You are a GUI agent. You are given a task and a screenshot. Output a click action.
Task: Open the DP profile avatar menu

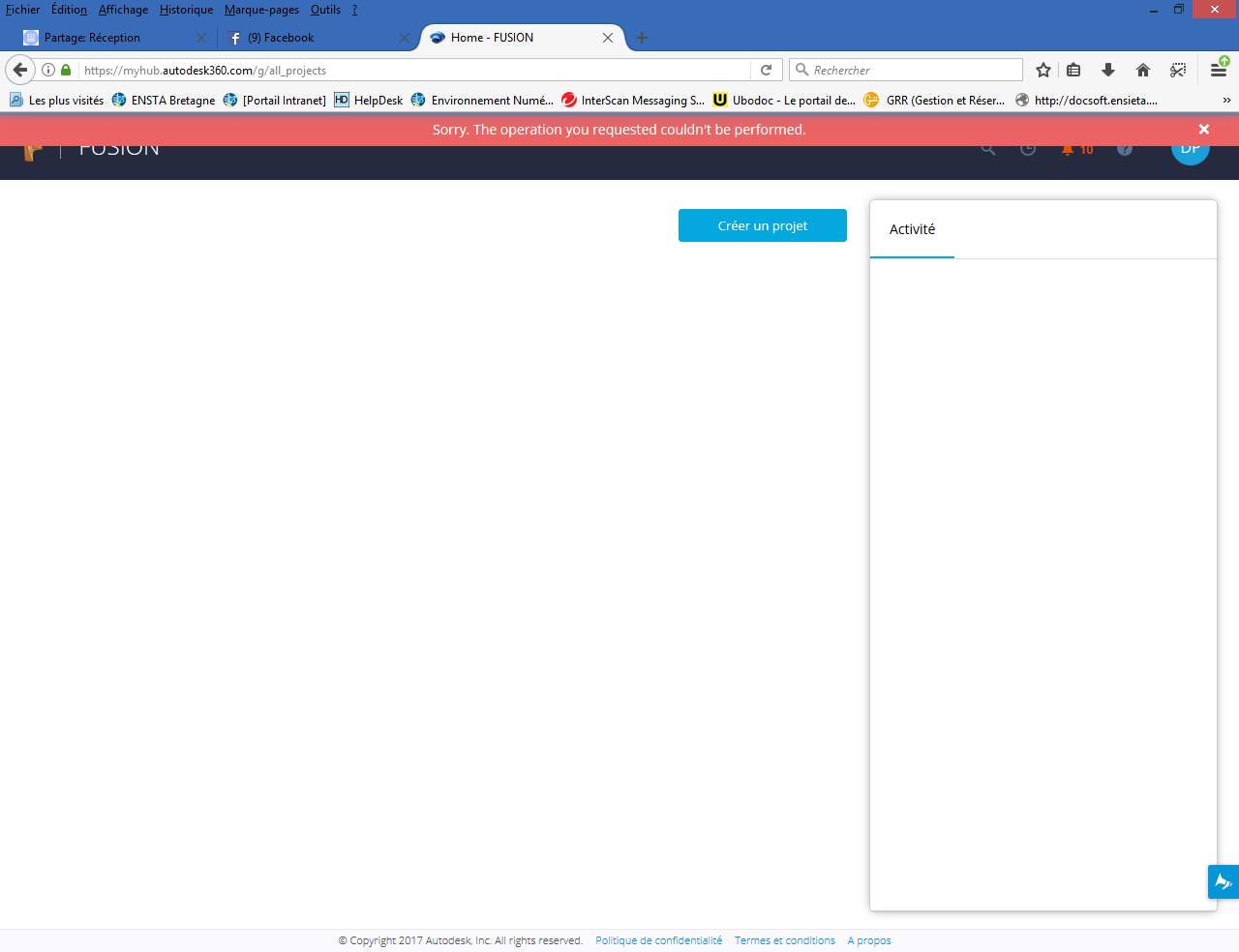(x=1190, y=149)
